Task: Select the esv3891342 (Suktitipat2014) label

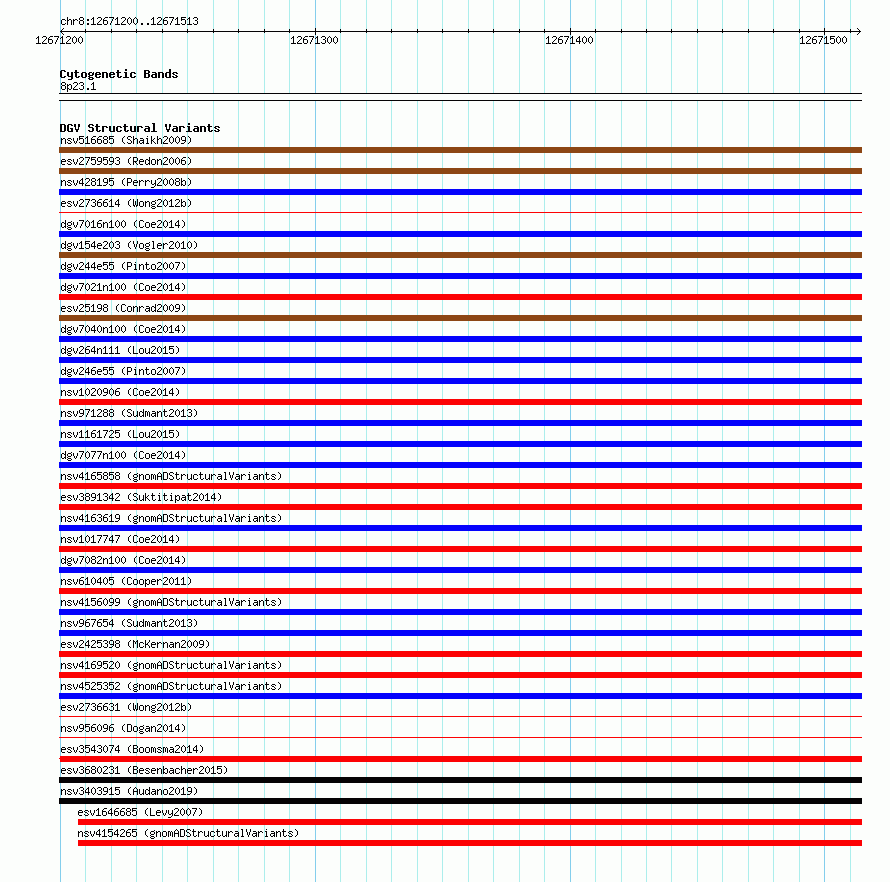Action: coord(141,497)
